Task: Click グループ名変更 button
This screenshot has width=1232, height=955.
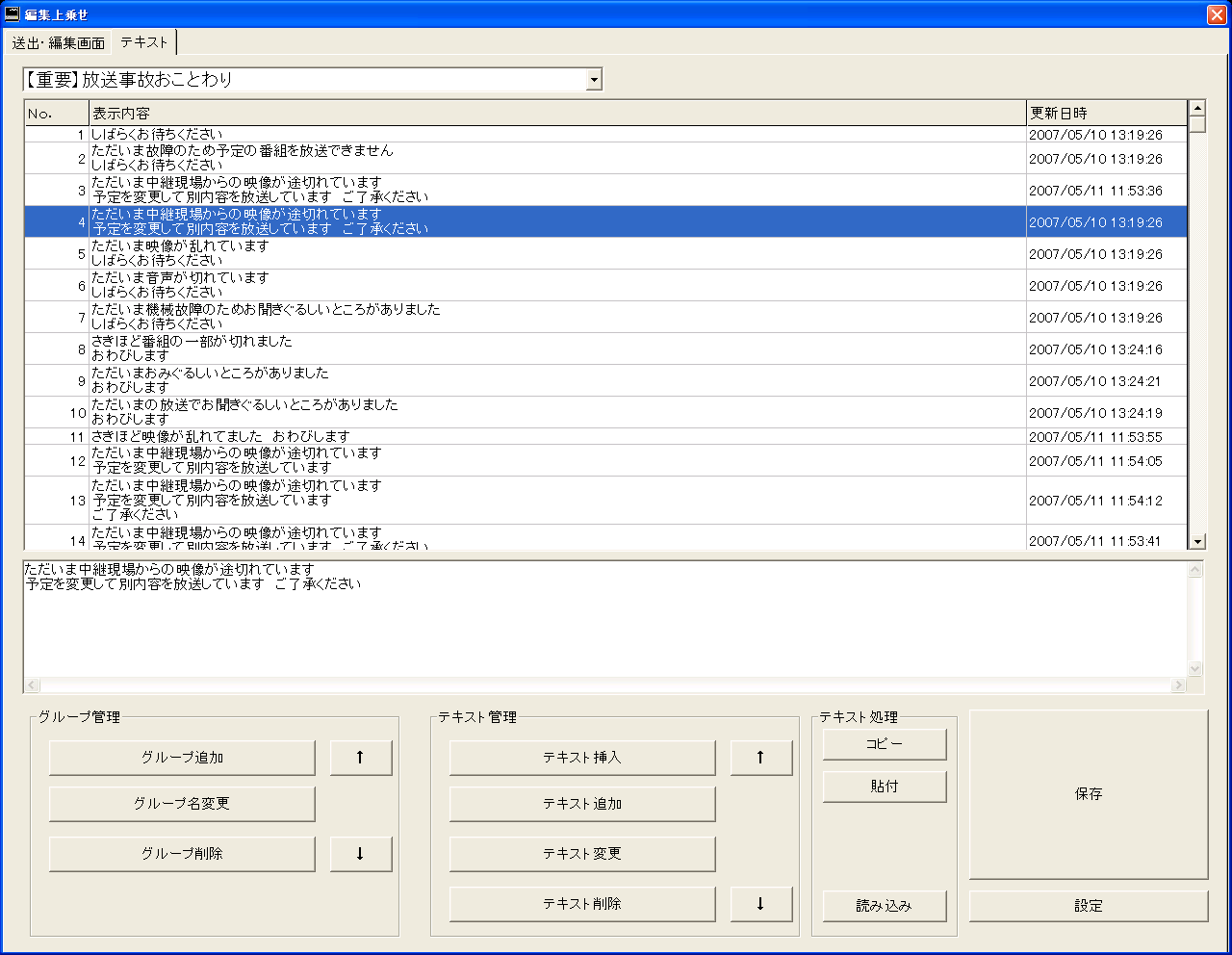Action: click(x=182, y=804)
